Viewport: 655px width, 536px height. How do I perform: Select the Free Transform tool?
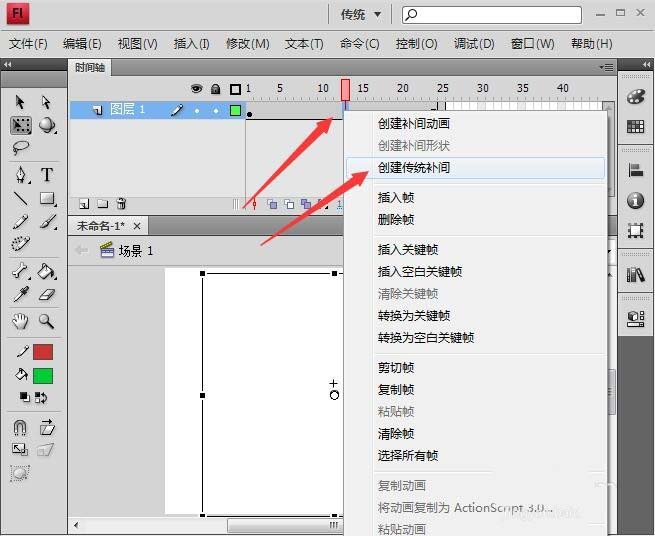click(x=20, y=125)
